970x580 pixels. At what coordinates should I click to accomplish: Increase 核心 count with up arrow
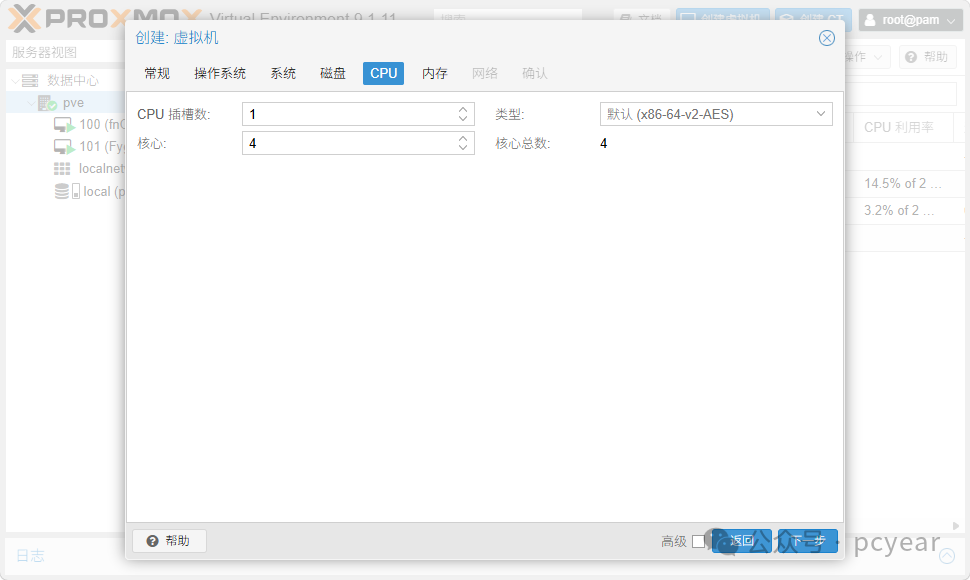point(463,138)
